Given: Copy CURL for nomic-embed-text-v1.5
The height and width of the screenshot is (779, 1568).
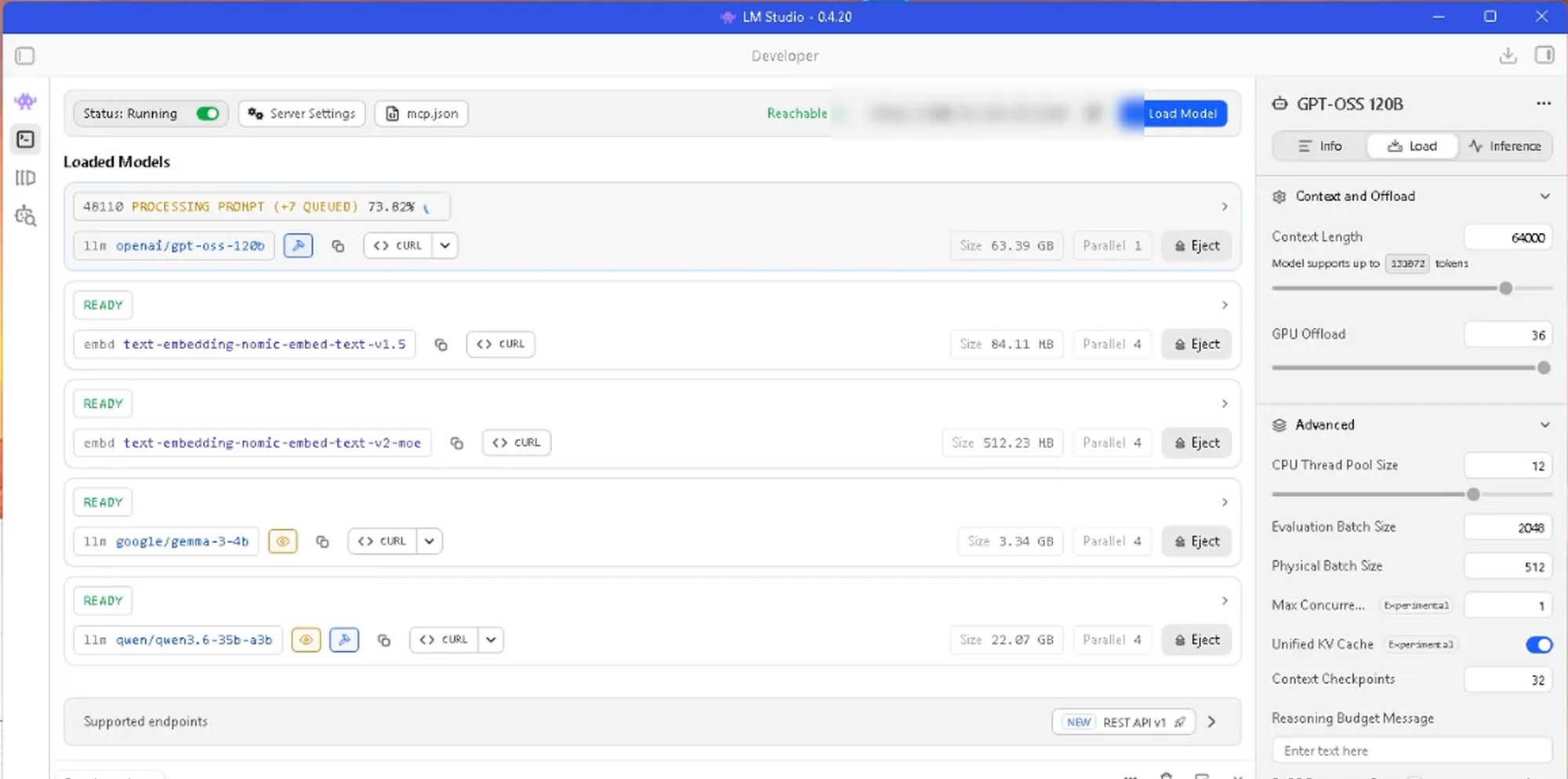Looking at the screenshot, I should point(501,344).
